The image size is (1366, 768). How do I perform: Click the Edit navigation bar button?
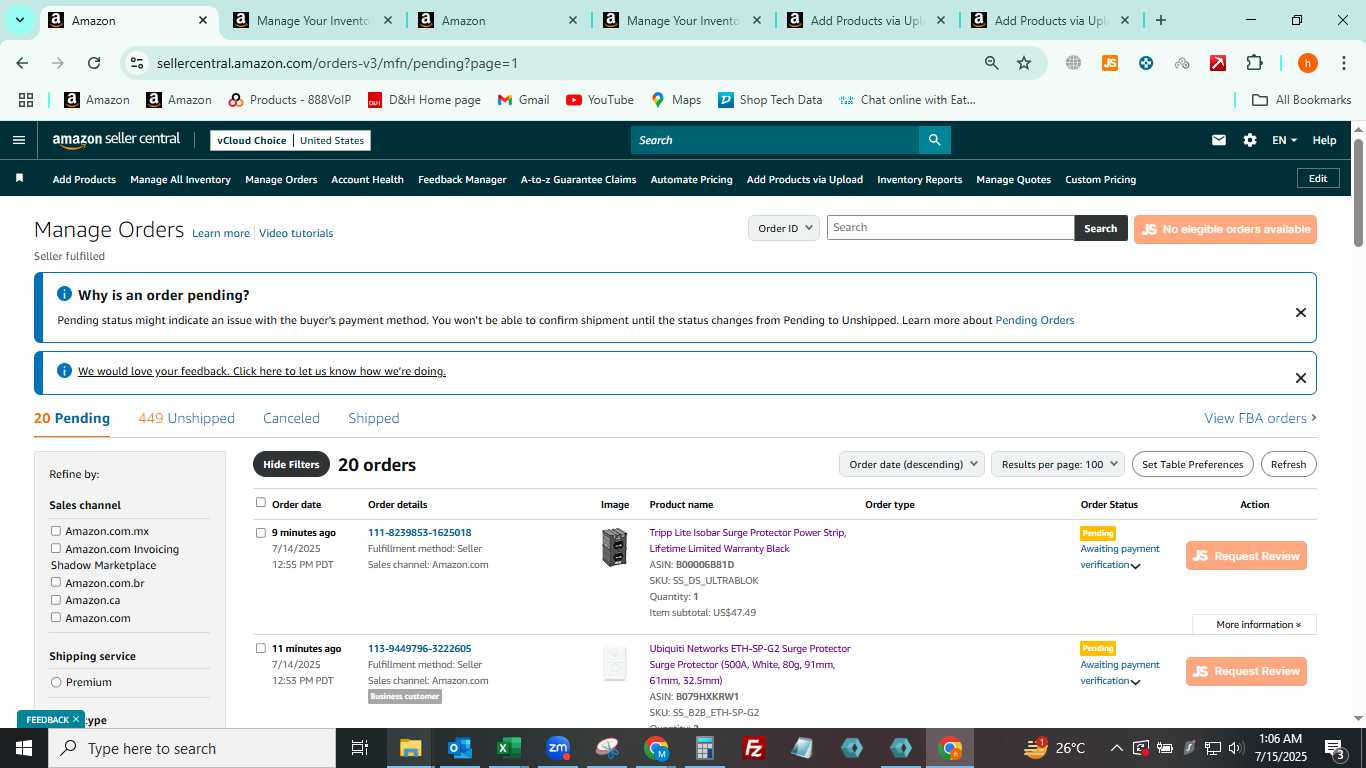[1318, 178]
